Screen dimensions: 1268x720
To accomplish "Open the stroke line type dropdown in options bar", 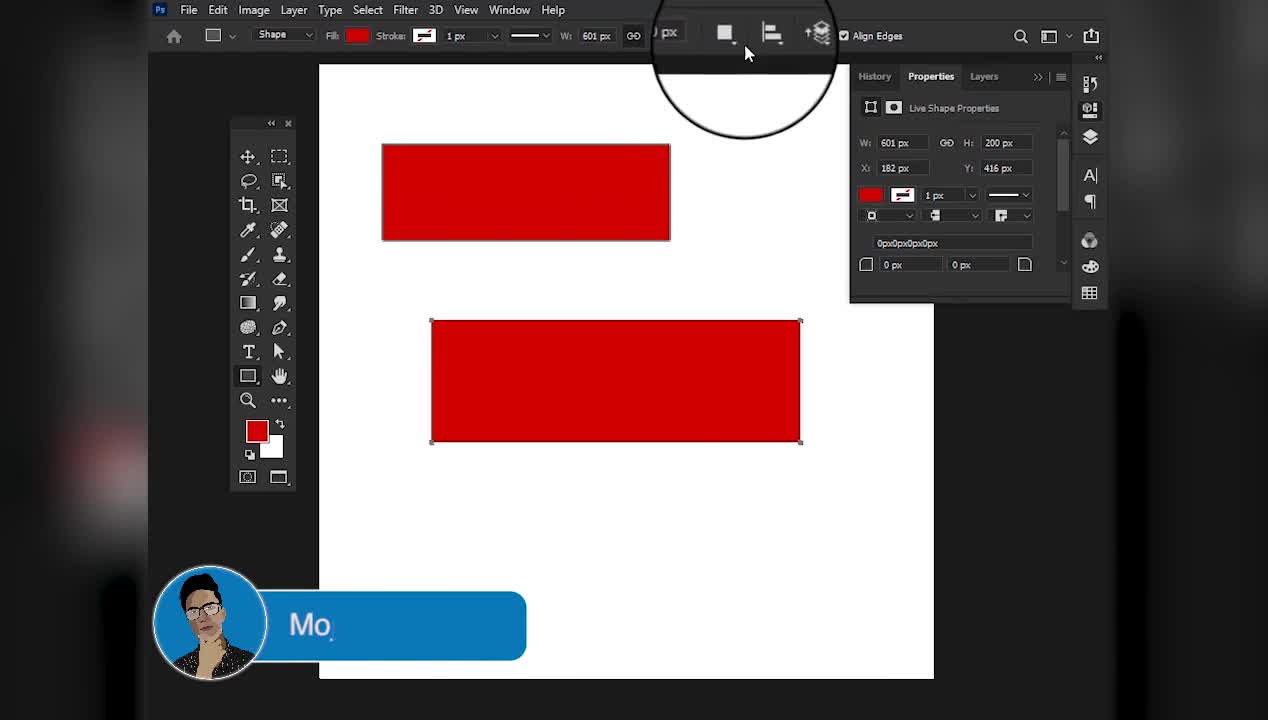I will (x=530, y=36).
